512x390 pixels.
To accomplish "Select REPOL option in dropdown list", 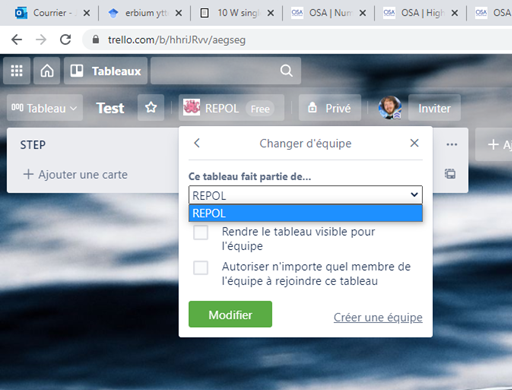I will 305,213.
